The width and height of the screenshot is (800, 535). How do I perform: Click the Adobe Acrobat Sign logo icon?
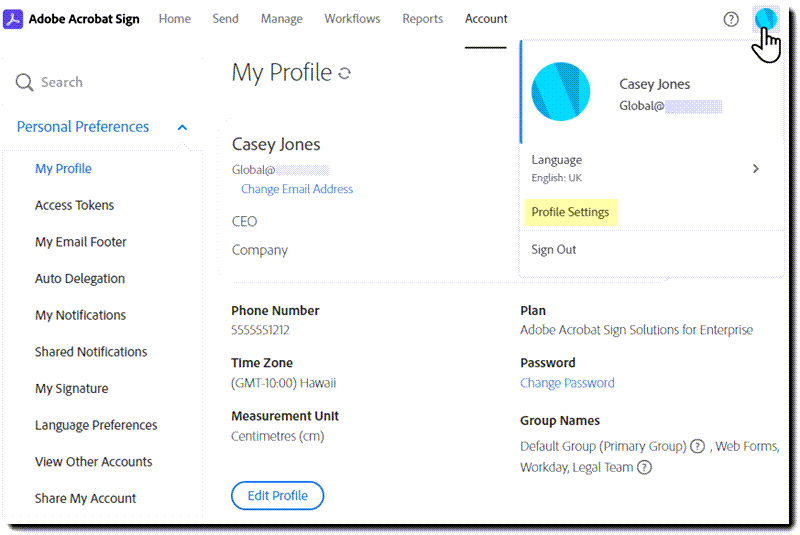point(13,19)
